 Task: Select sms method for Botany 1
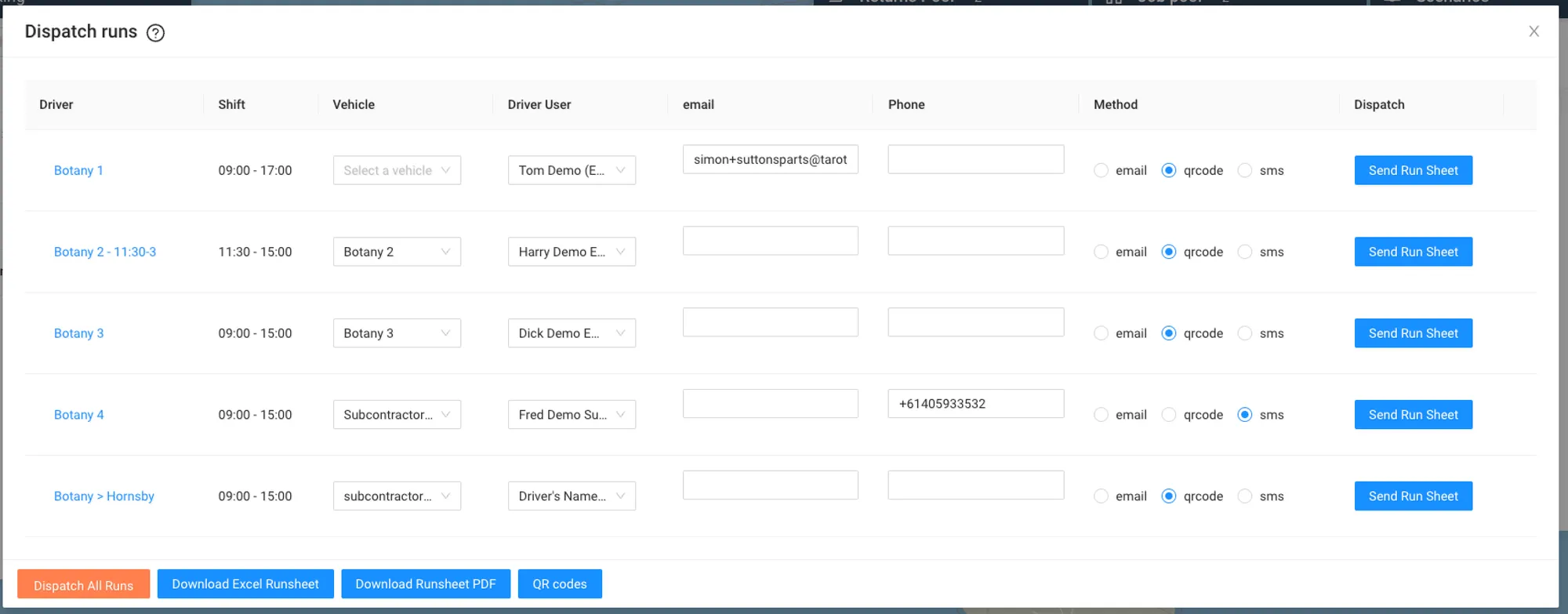[x=1244, y=170]
